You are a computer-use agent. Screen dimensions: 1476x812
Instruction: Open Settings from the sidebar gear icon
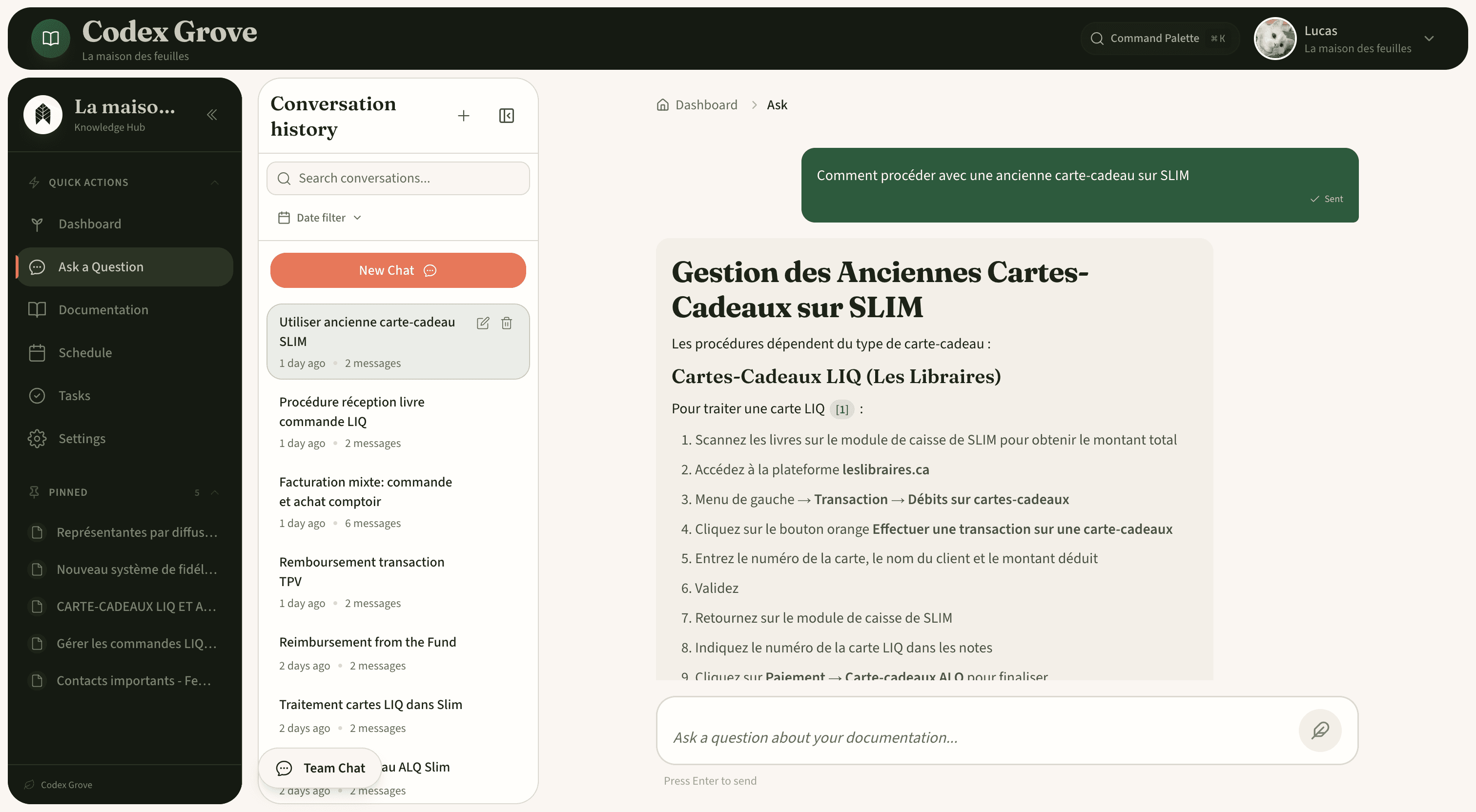coord(37,438)
